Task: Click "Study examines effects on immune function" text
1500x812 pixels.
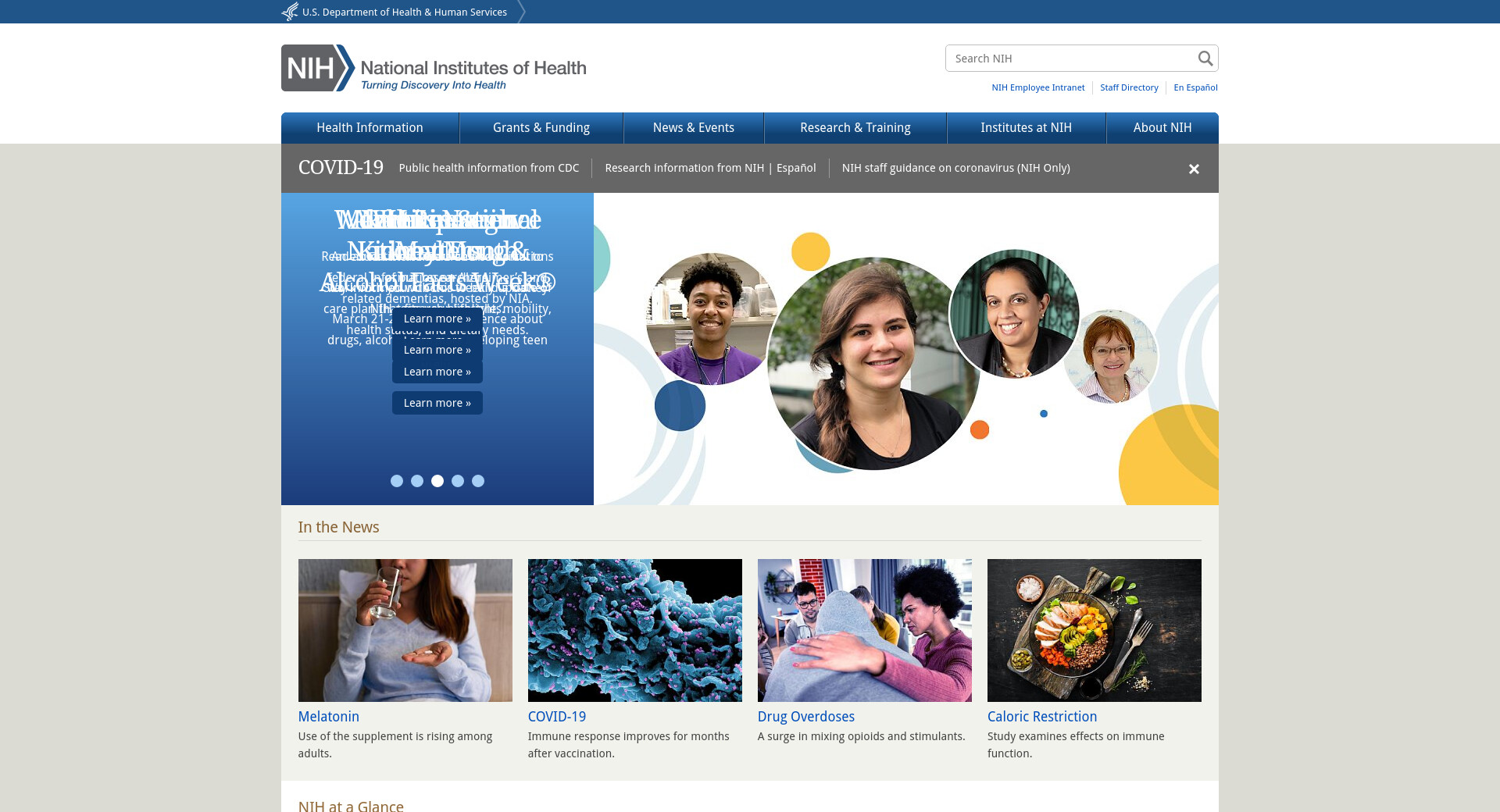Action: coord(1076,745)
